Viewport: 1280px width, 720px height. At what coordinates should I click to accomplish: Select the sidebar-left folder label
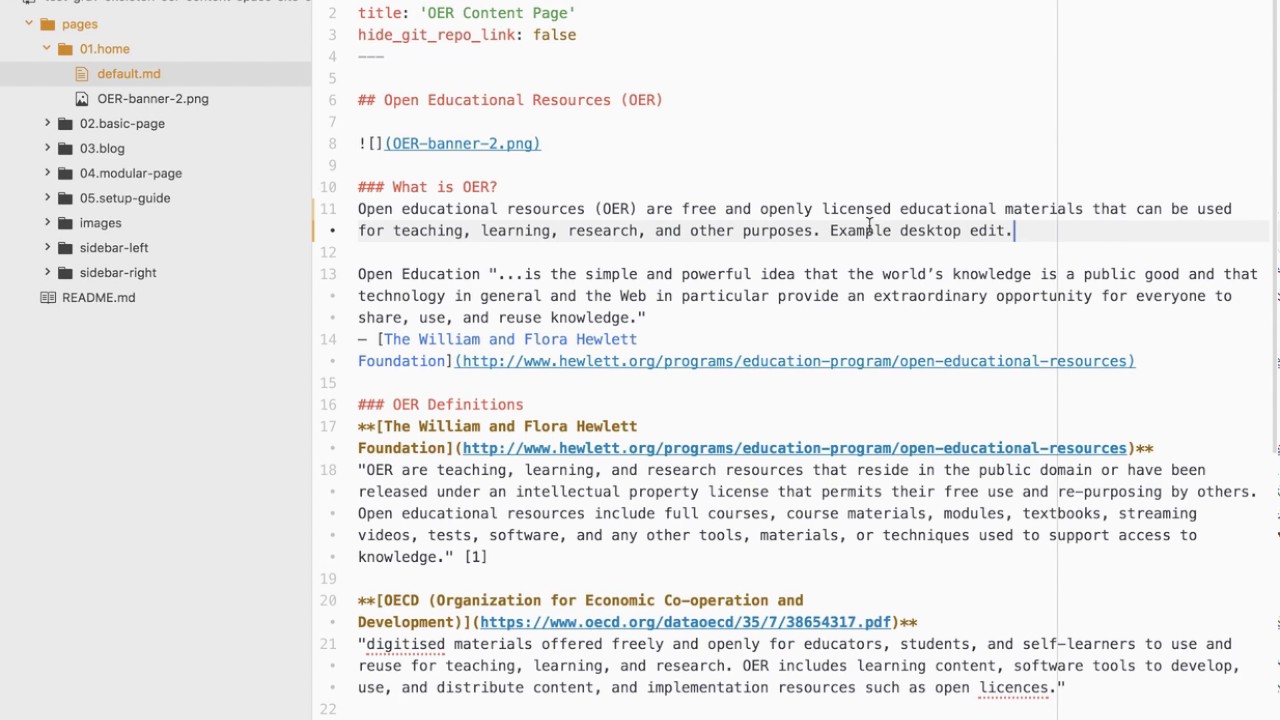click(x=114, y=248)
